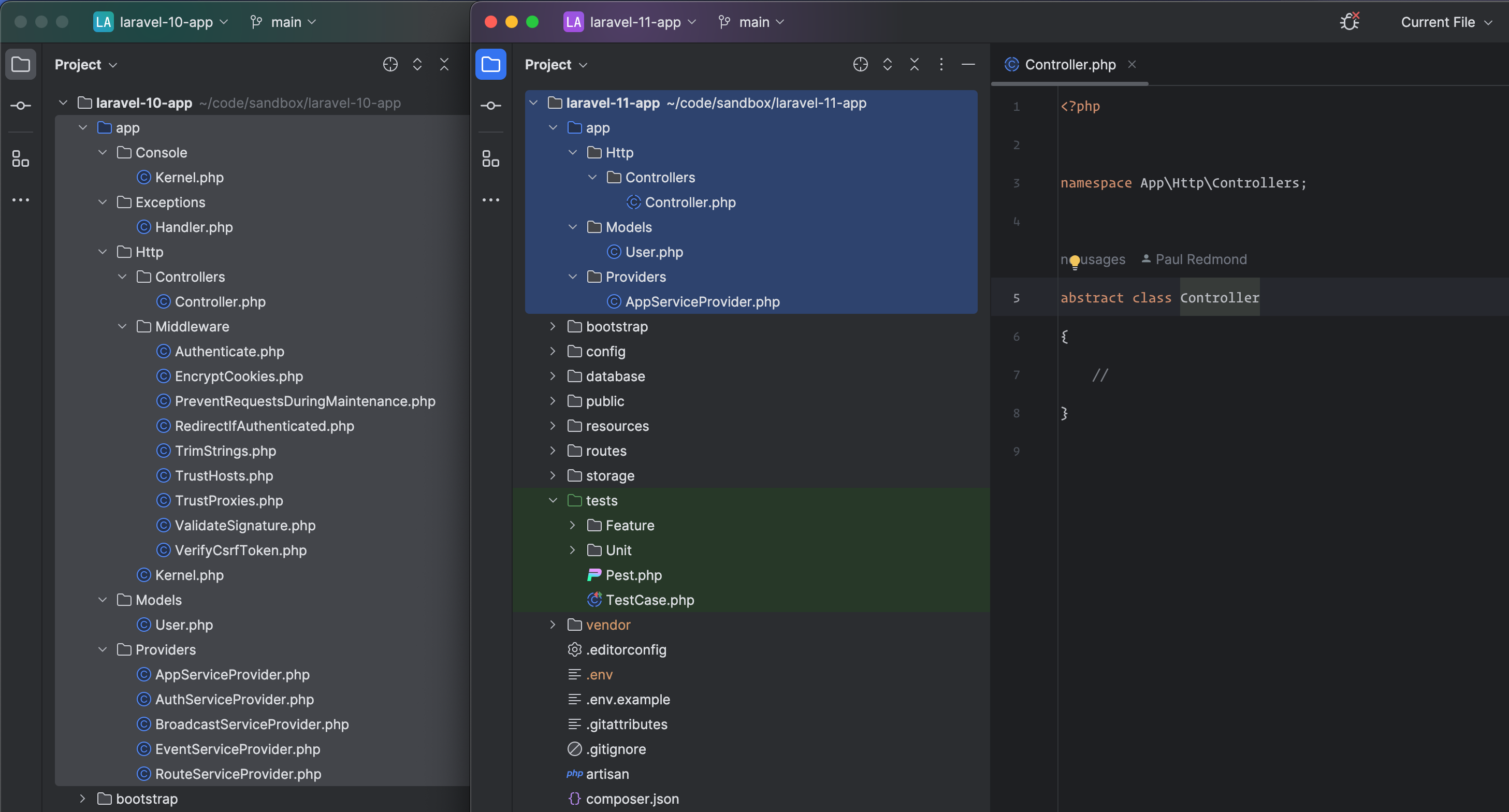Click Select Opened File icon in laravel-10-app window
The width and height of the screenshot is (1509, 812).
point(390,64)
